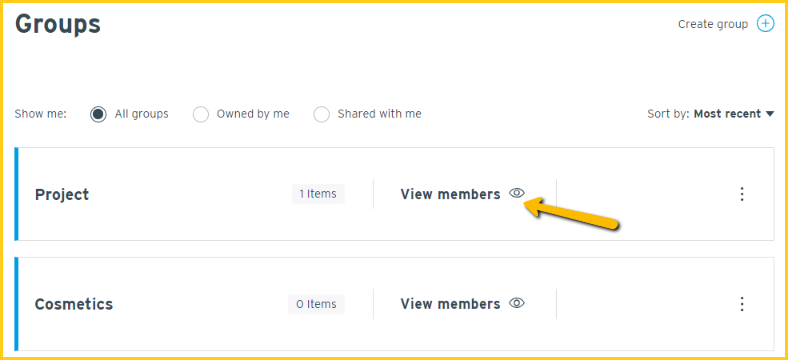Screen dimensions: 788x360
Task: Click the eye icon in Project row
Action: (517, 193)
